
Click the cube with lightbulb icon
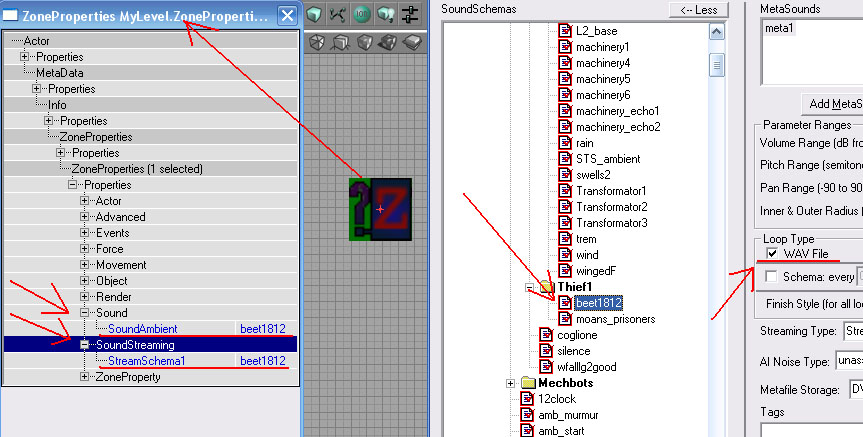(386, 14)
